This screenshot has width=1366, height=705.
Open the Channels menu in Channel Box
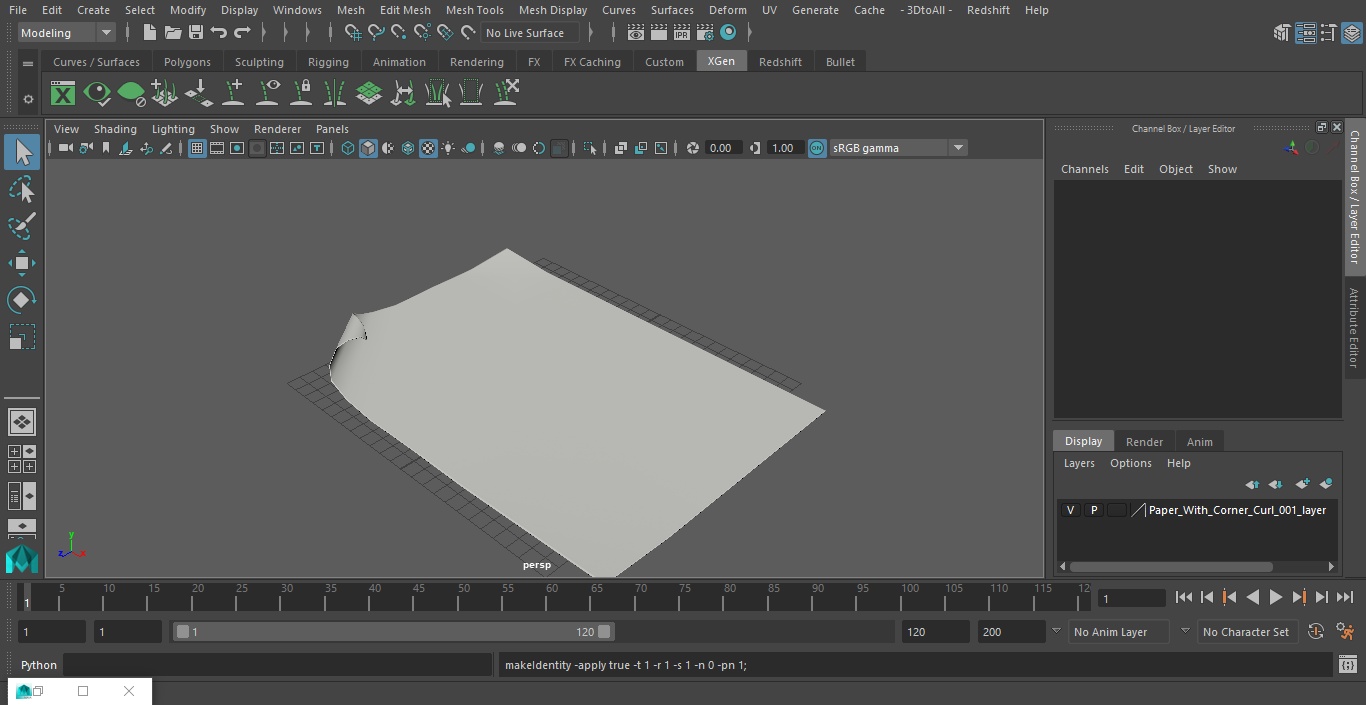pos(1085,169)
